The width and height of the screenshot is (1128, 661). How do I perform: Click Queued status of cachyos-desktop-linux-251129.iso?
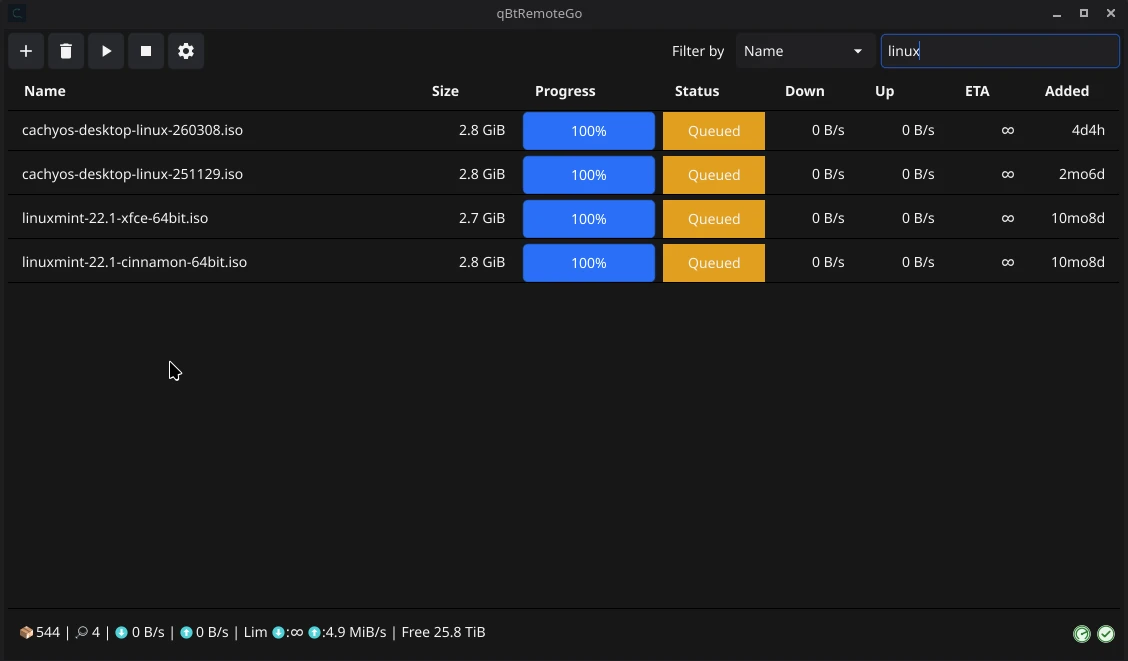coord(714,175)
